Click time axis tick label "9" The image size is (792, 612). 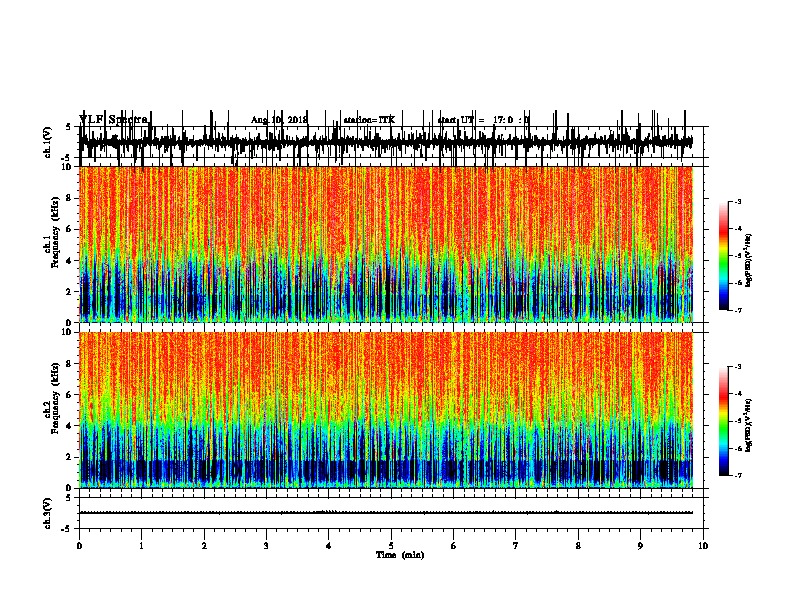[x=640, y=546]
